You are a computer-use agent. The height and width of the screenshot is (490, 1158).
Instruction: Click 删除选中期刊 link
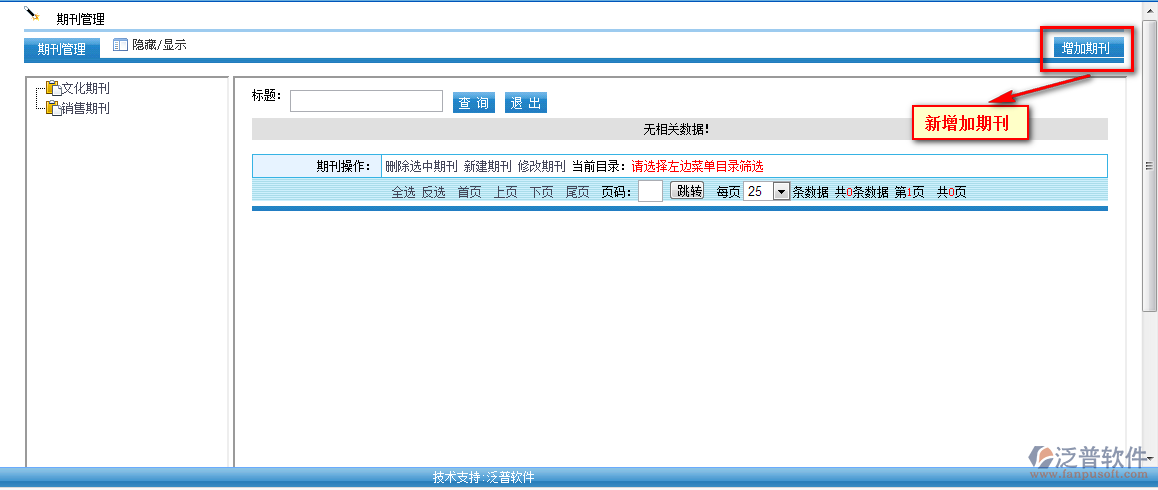[x=422, y=166]
